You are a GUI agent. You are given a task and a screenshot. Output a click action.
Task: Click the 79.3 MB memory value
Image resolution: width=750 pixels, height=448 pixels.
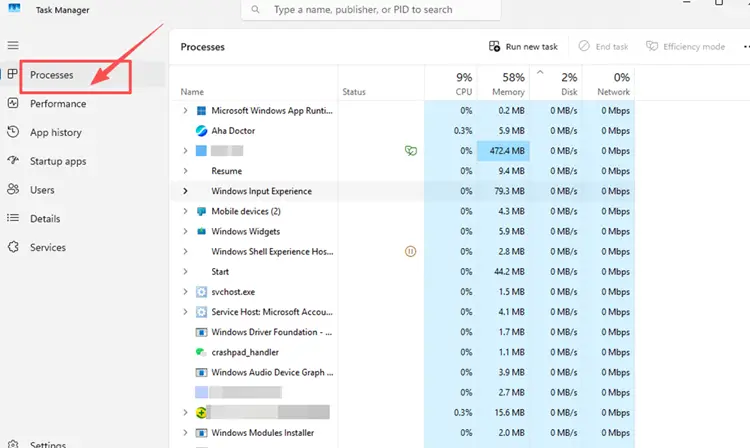tap(509, 191)
